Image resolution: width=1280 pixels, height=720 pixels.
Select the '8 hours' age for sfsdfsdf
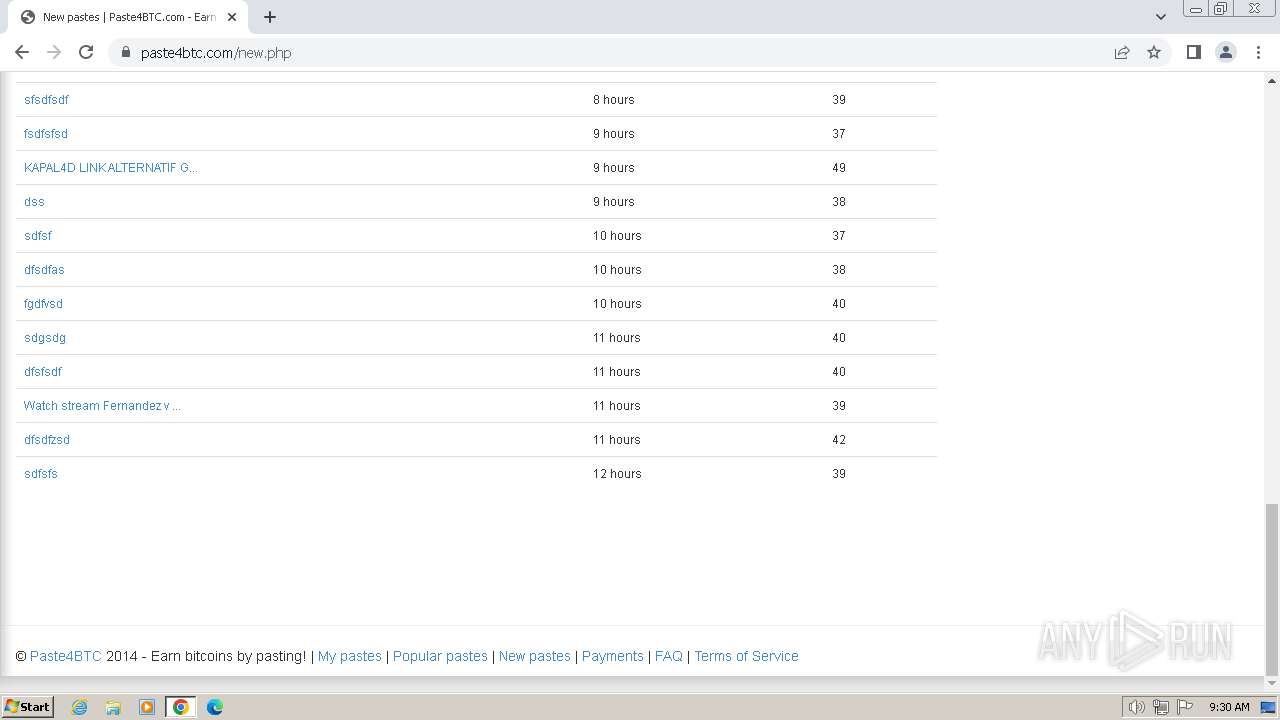pyautogui.click(x=614, y=100)
